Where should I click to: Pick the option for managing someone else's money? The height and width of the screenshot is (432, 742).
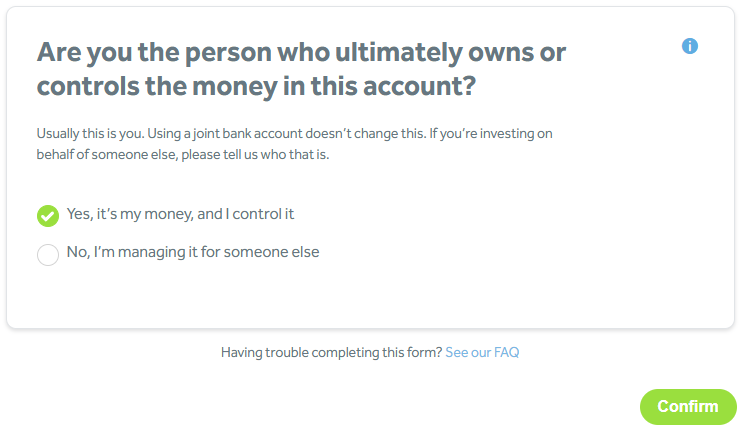pos(48,254)
